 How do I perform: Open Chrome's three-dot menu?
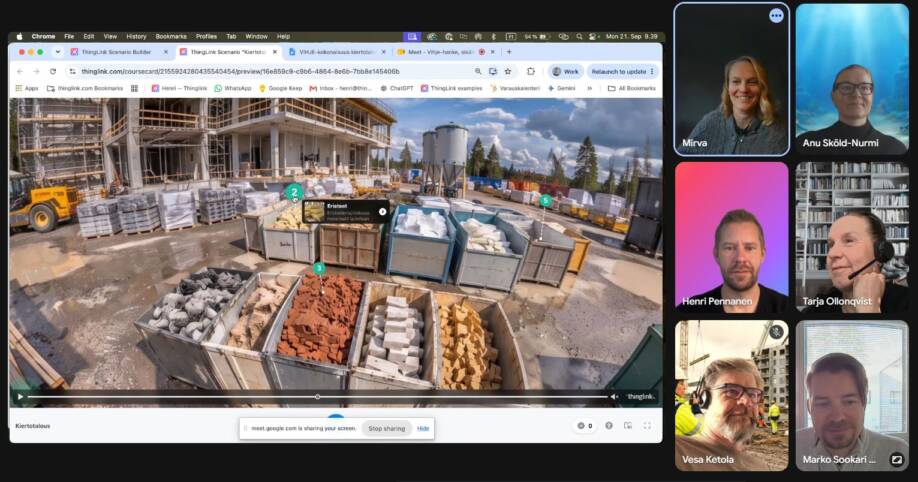click(x=652, y=71)
